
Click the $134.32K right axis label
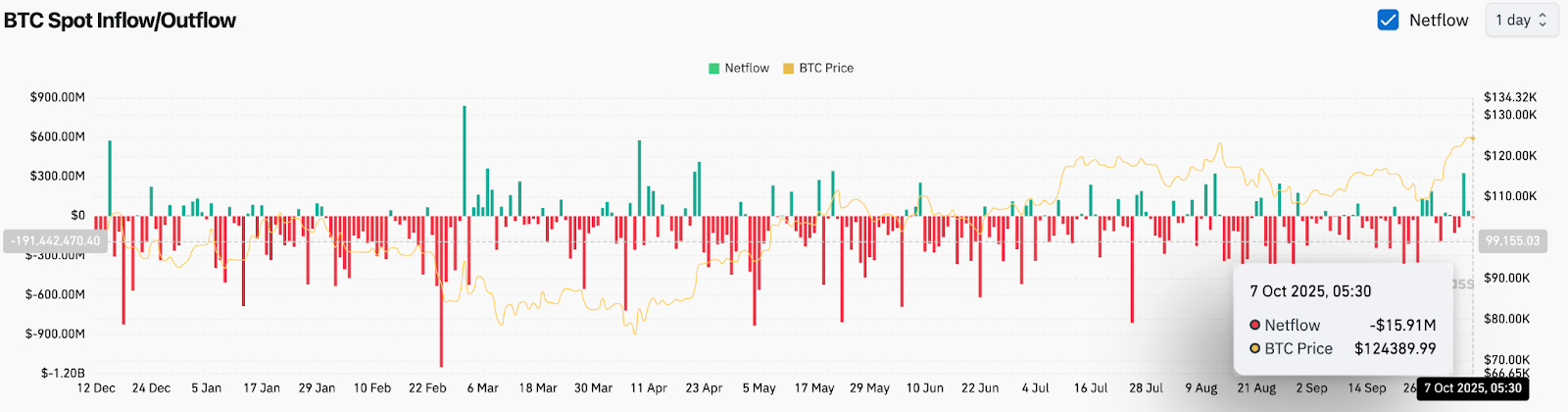1510,97
